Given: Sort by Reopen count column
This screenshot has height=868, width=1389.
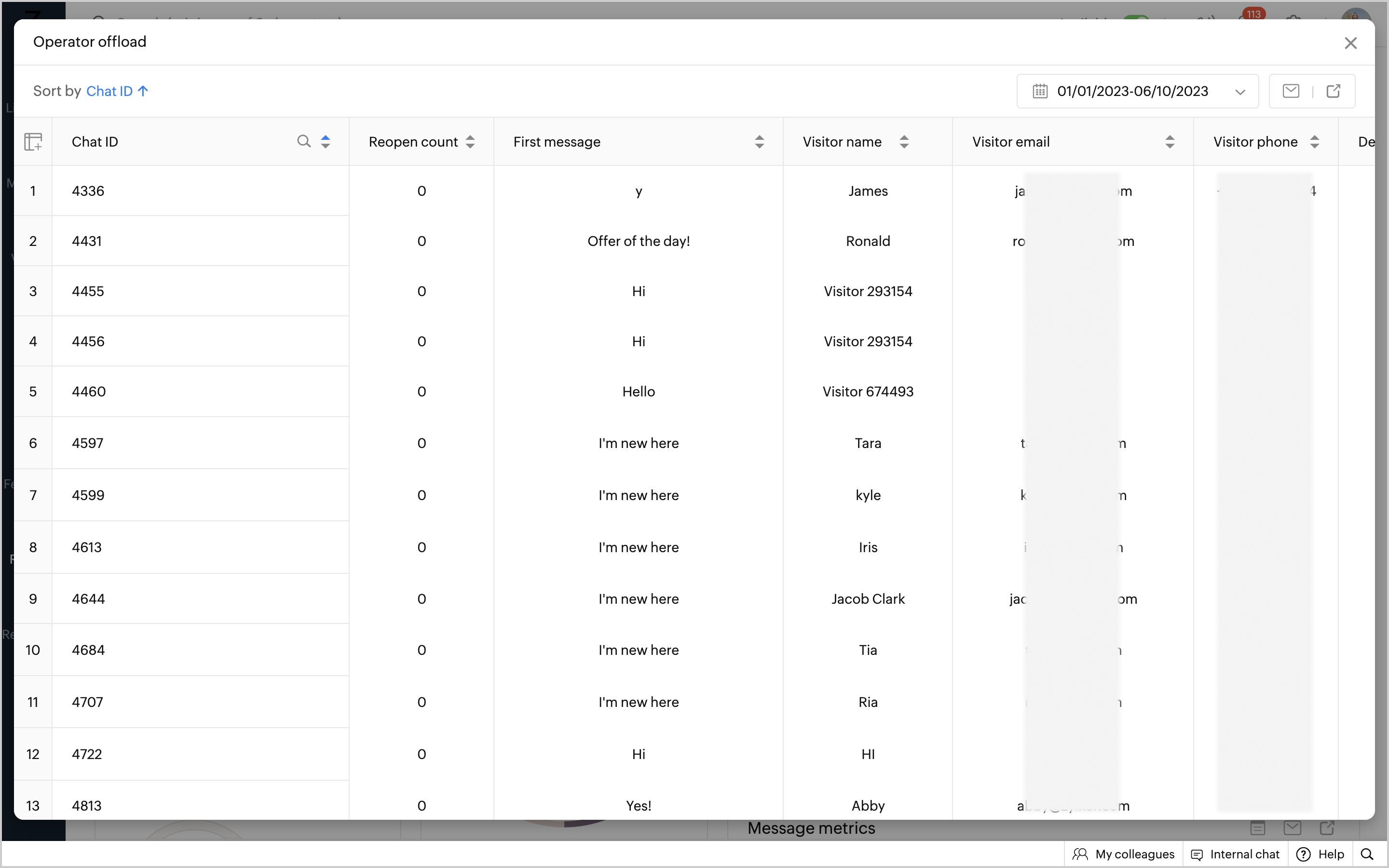Looking at the screenshot, I should (x=470, y=142).
